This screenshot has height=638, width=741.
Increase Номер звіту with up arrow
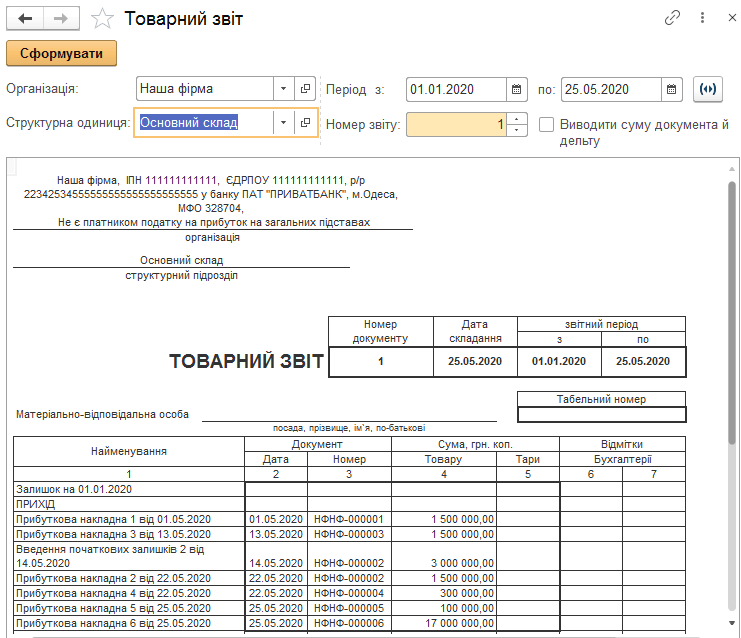[x=517, y=119]
